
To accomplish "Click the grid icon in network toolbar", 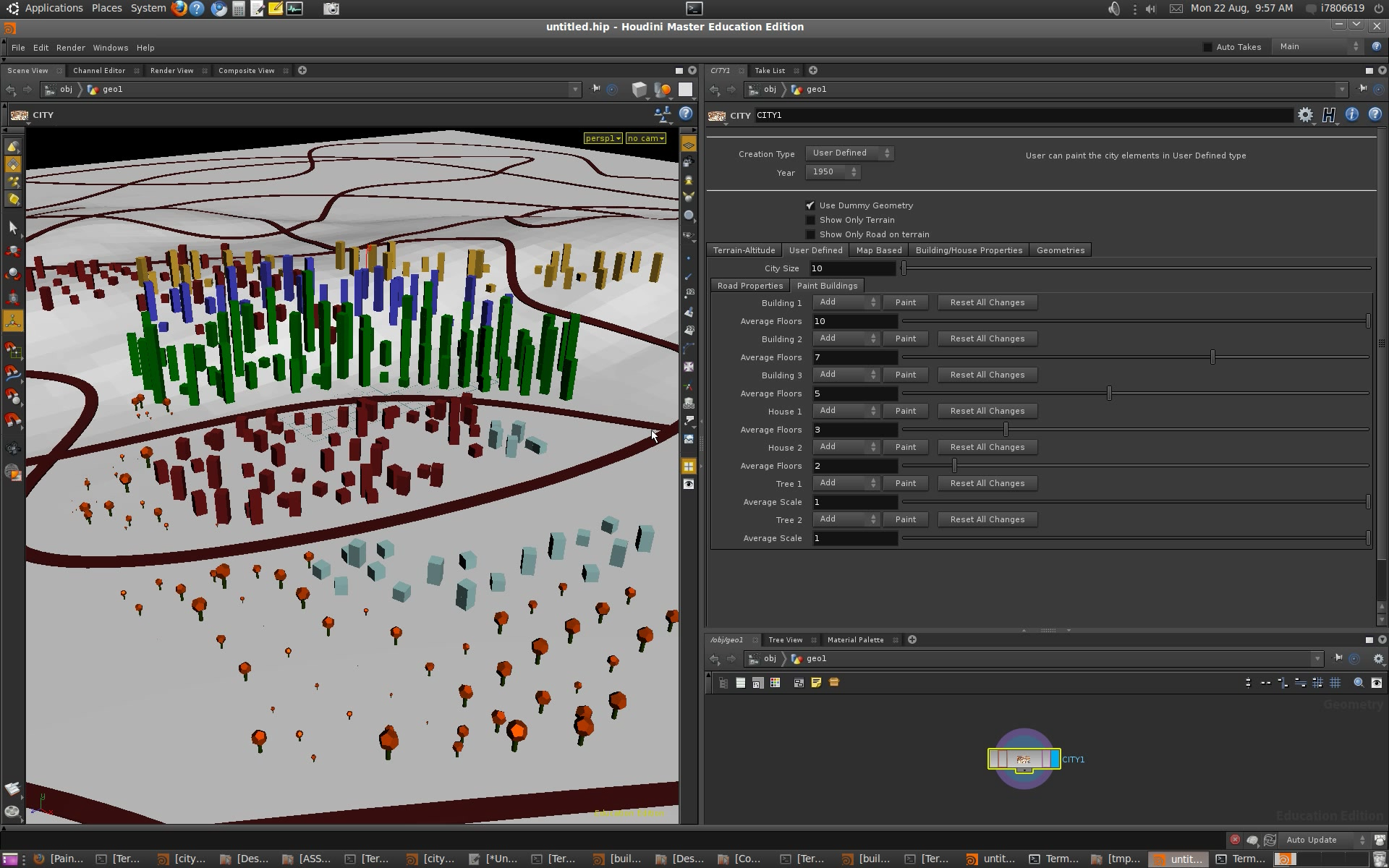I will (1335, 683).
